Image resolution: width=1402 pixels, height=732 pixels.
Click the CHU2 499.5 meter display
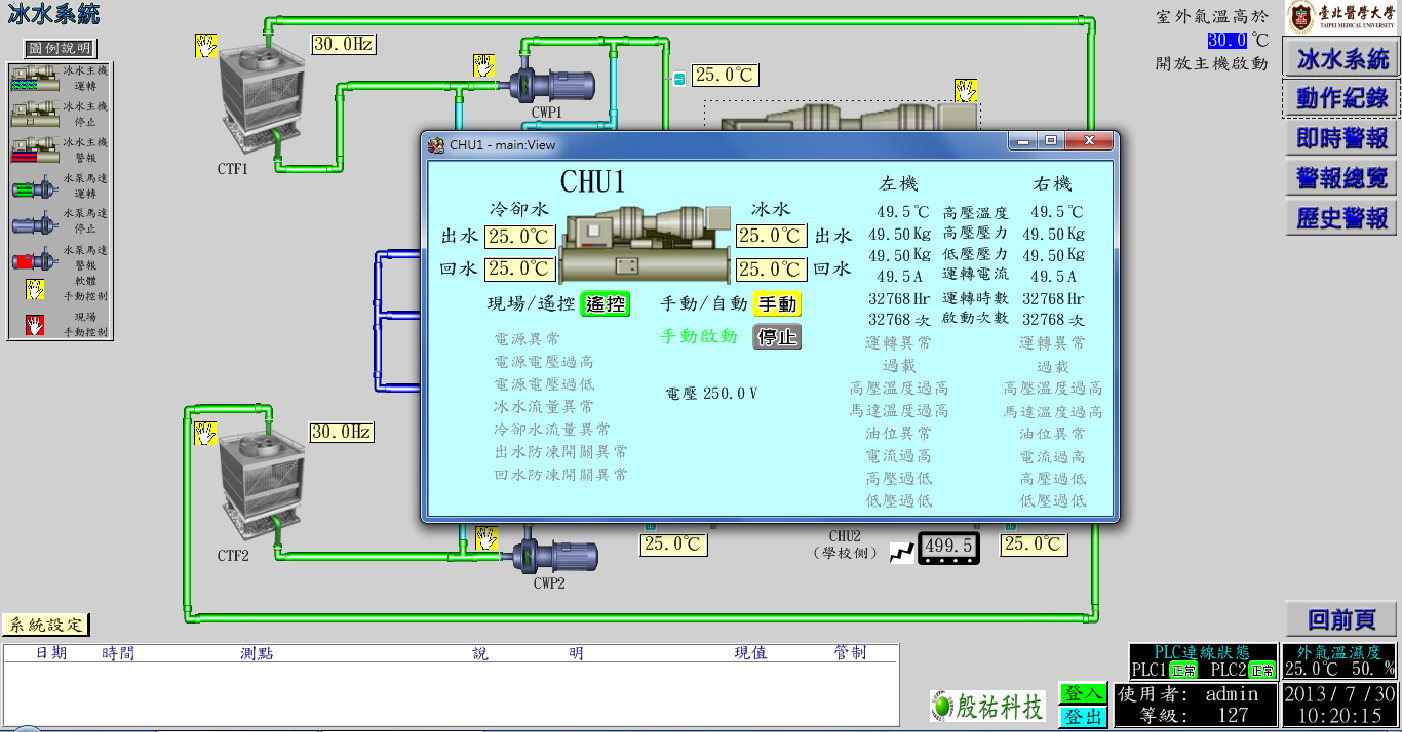[x=949, y=547]
